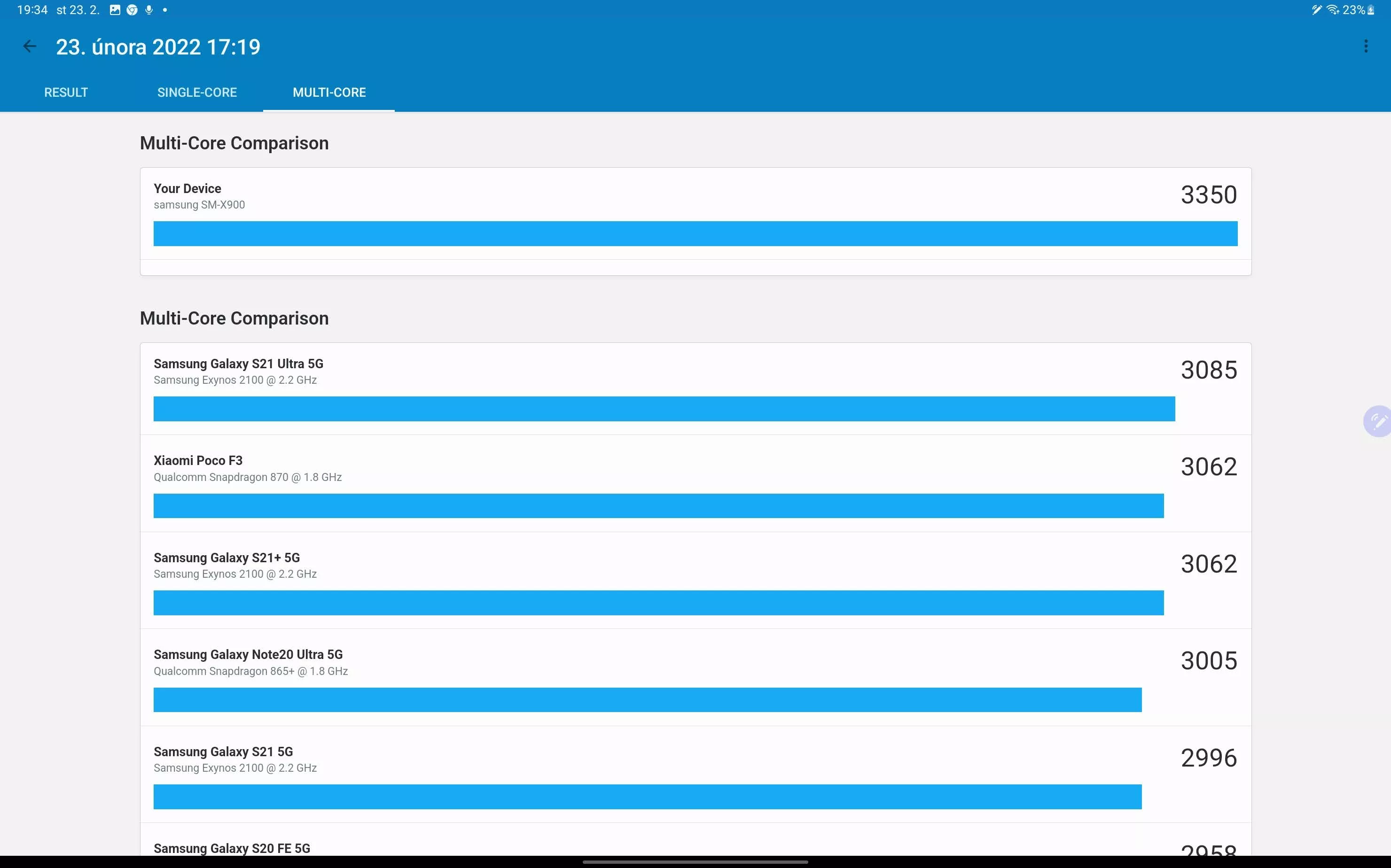1391x868 pixels.
Task: Select the Your Device label
Action: pyautogui.click(x=187, y=188)
